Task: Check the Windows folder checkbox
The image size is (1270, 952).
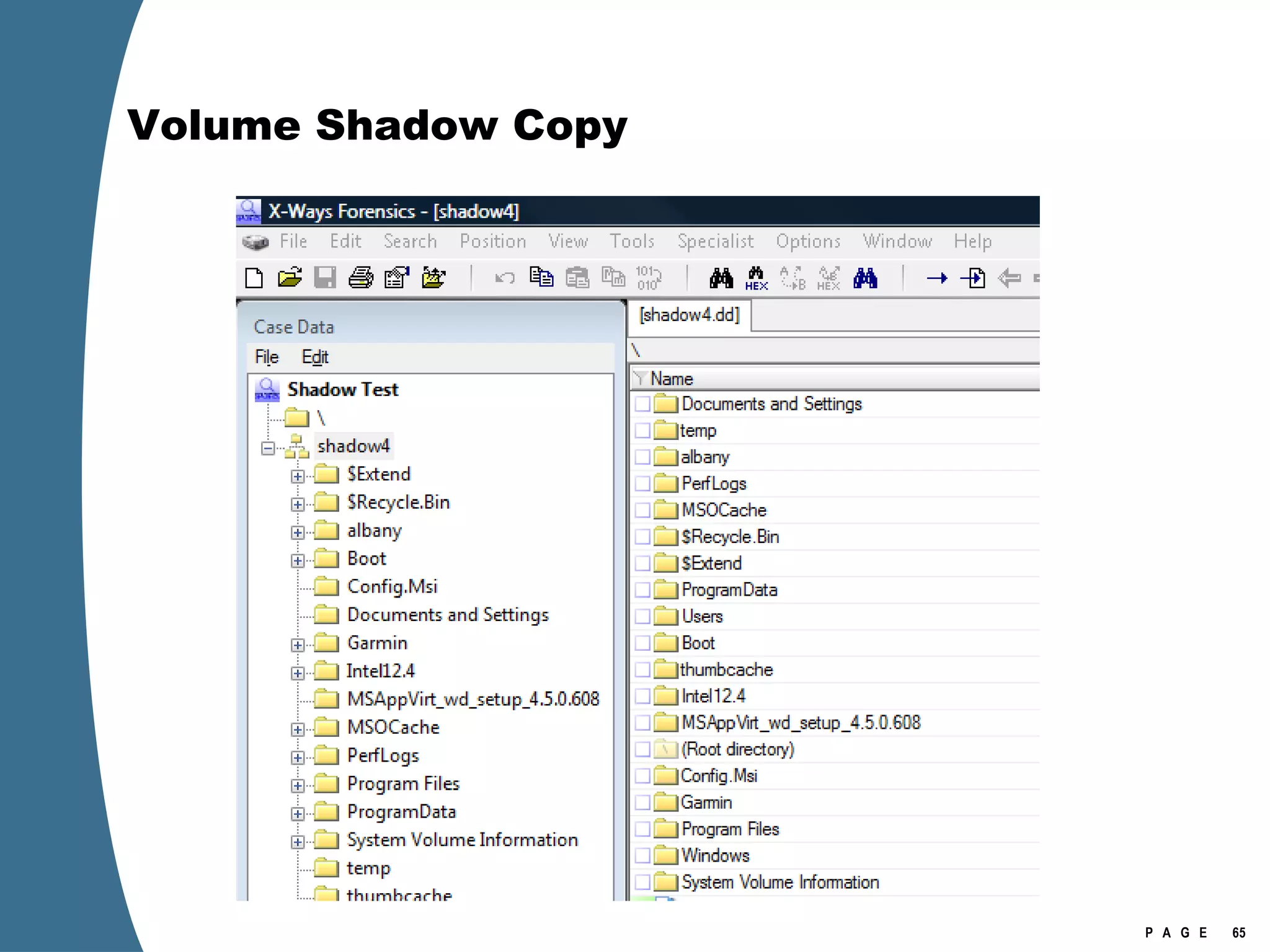Action: [x=642, y=856]
